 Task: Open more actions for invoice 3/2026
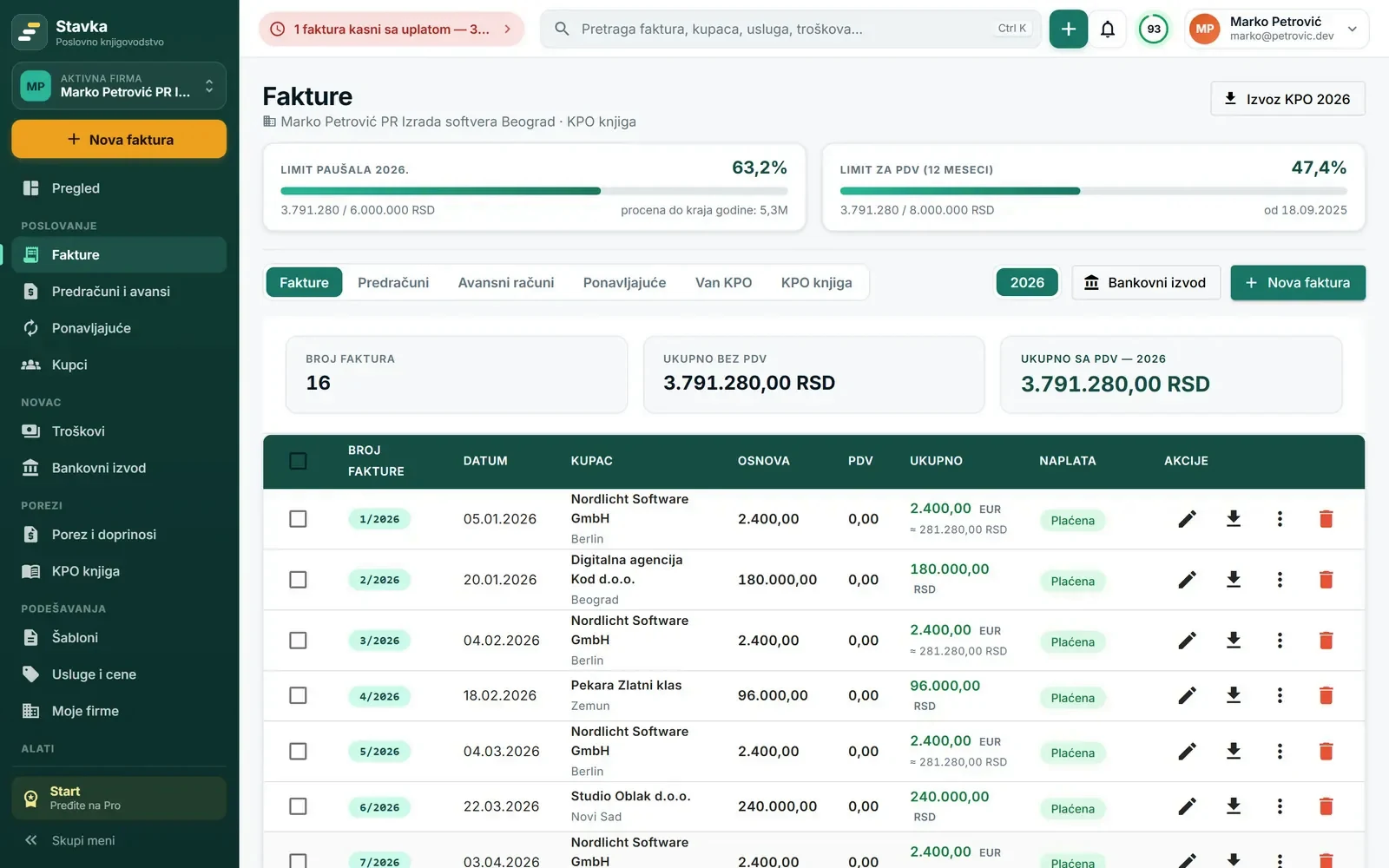[x=1280, y=641]
